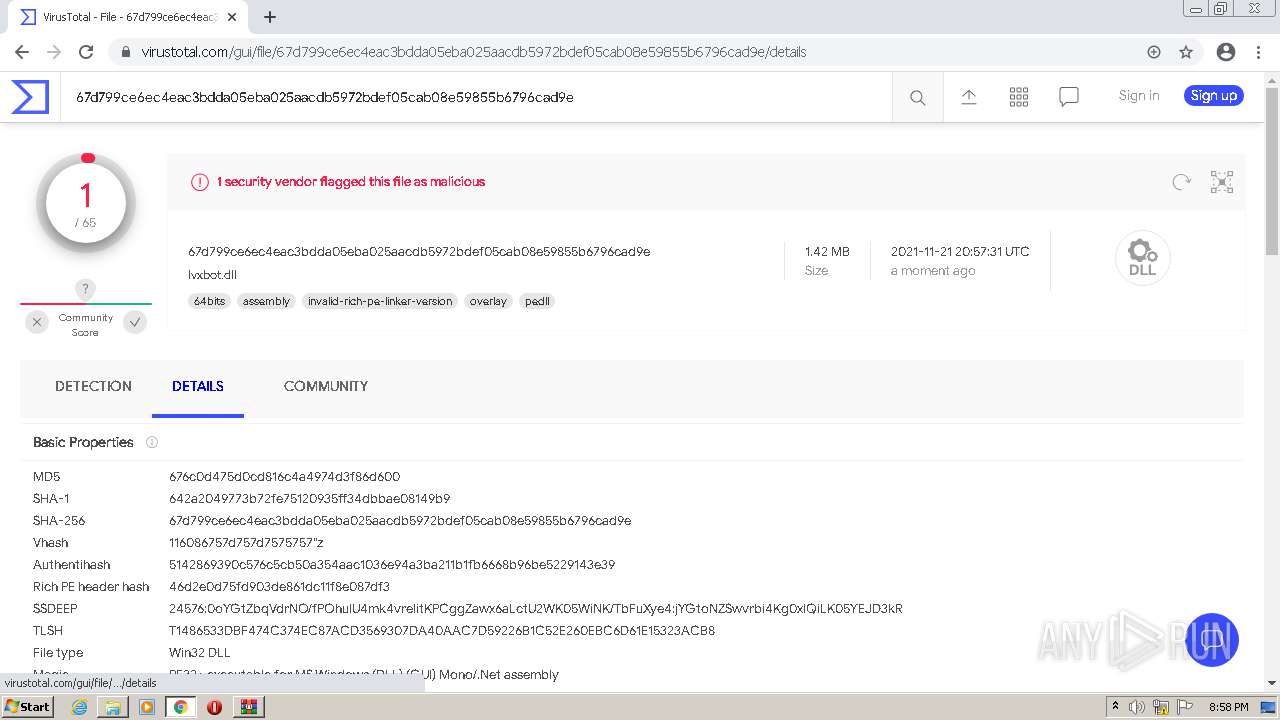
Task: Select the SHA-1 hash value
Action: tap(309, 499)
